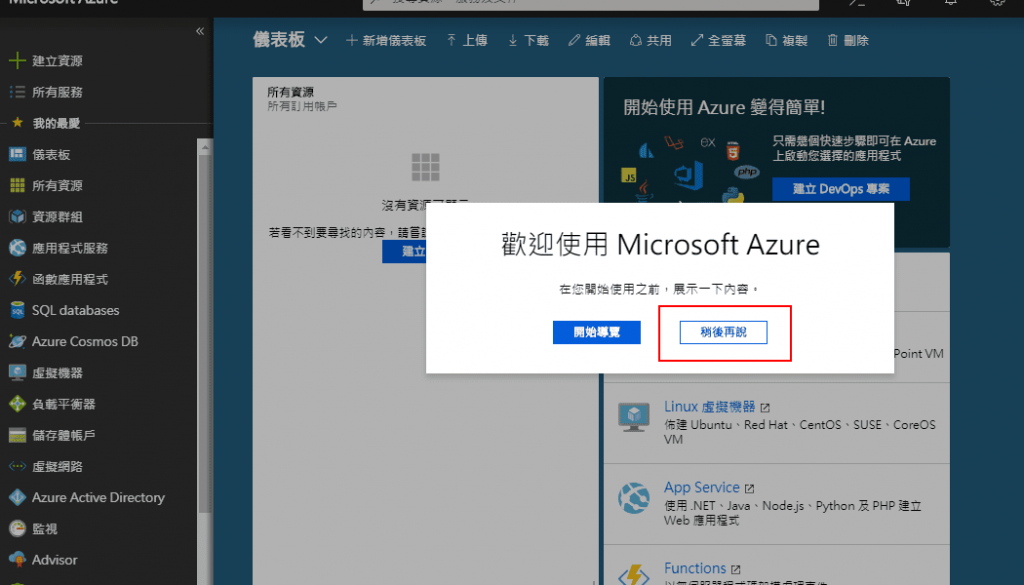Select Azure Cosmos DB menu label

[x=85, y=341]
